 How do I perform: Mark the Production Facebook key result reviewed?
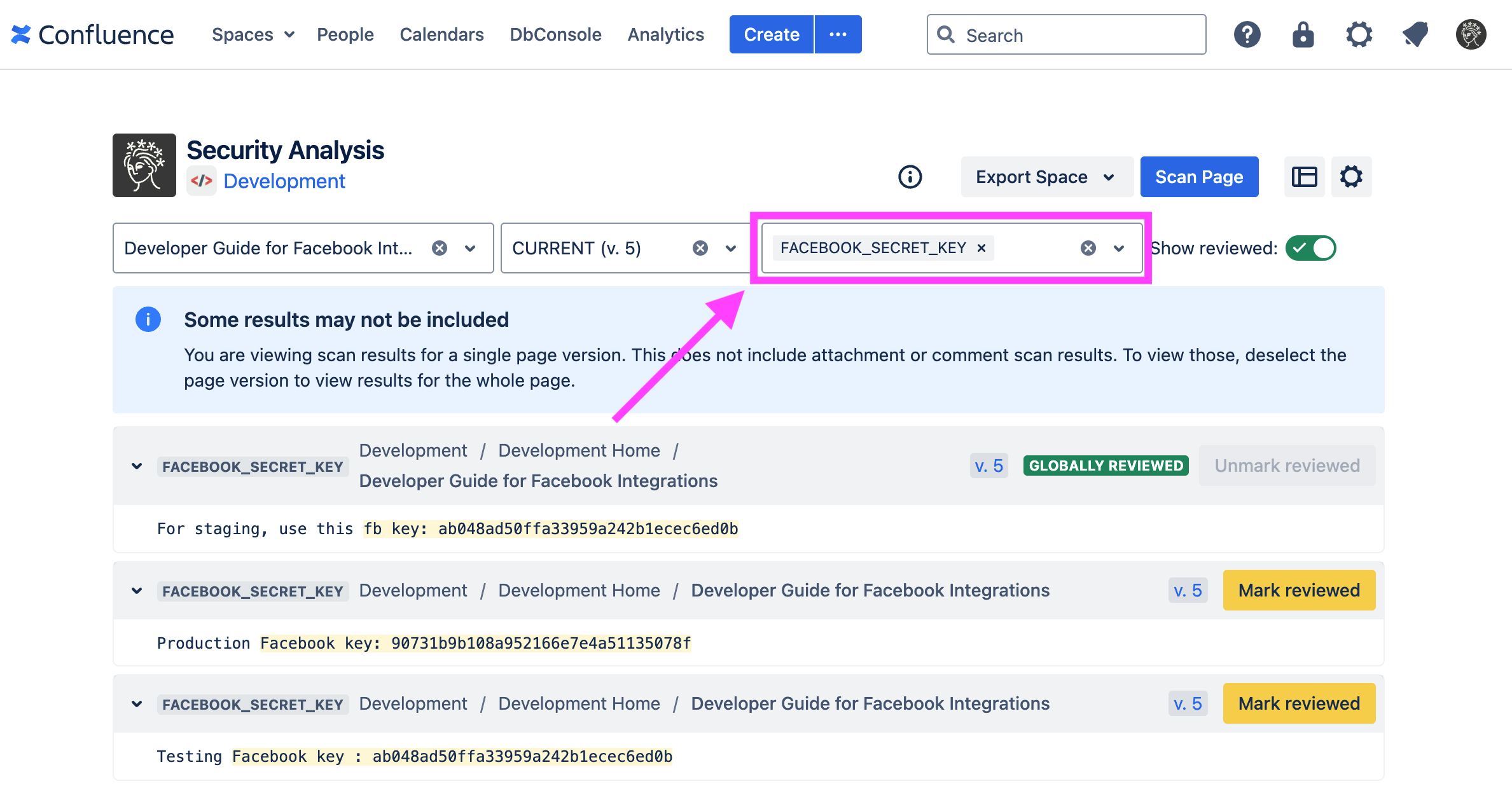[x=1298, y=590]
